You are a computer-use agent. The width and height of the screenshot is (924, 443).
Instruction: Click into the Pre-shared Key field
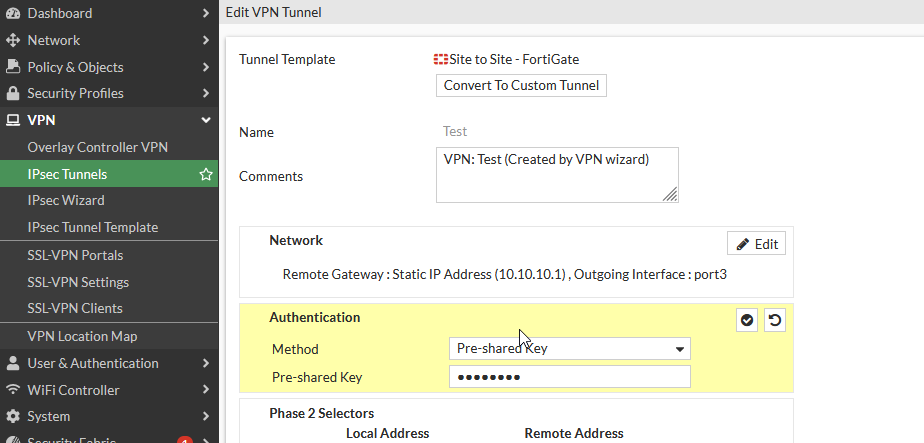coord(569,377)
